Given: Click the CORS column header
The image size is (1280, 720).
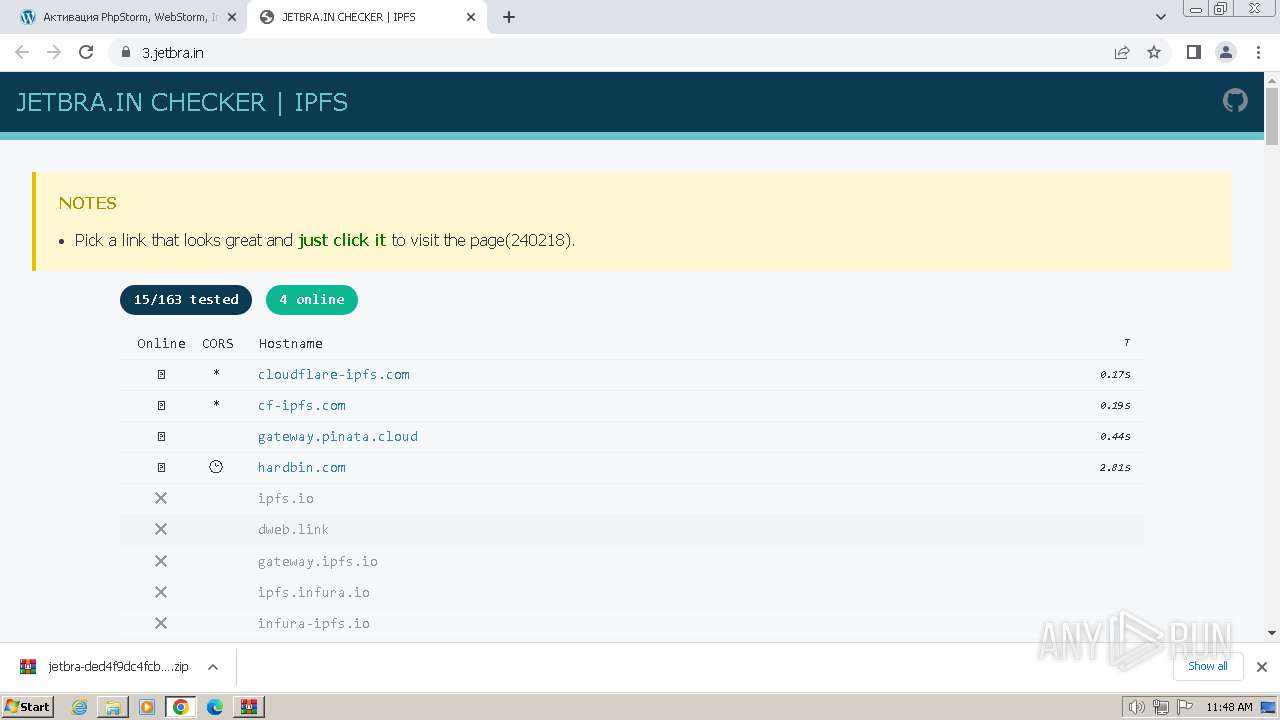Looking at the screenshot, I should tap(218, 343).
